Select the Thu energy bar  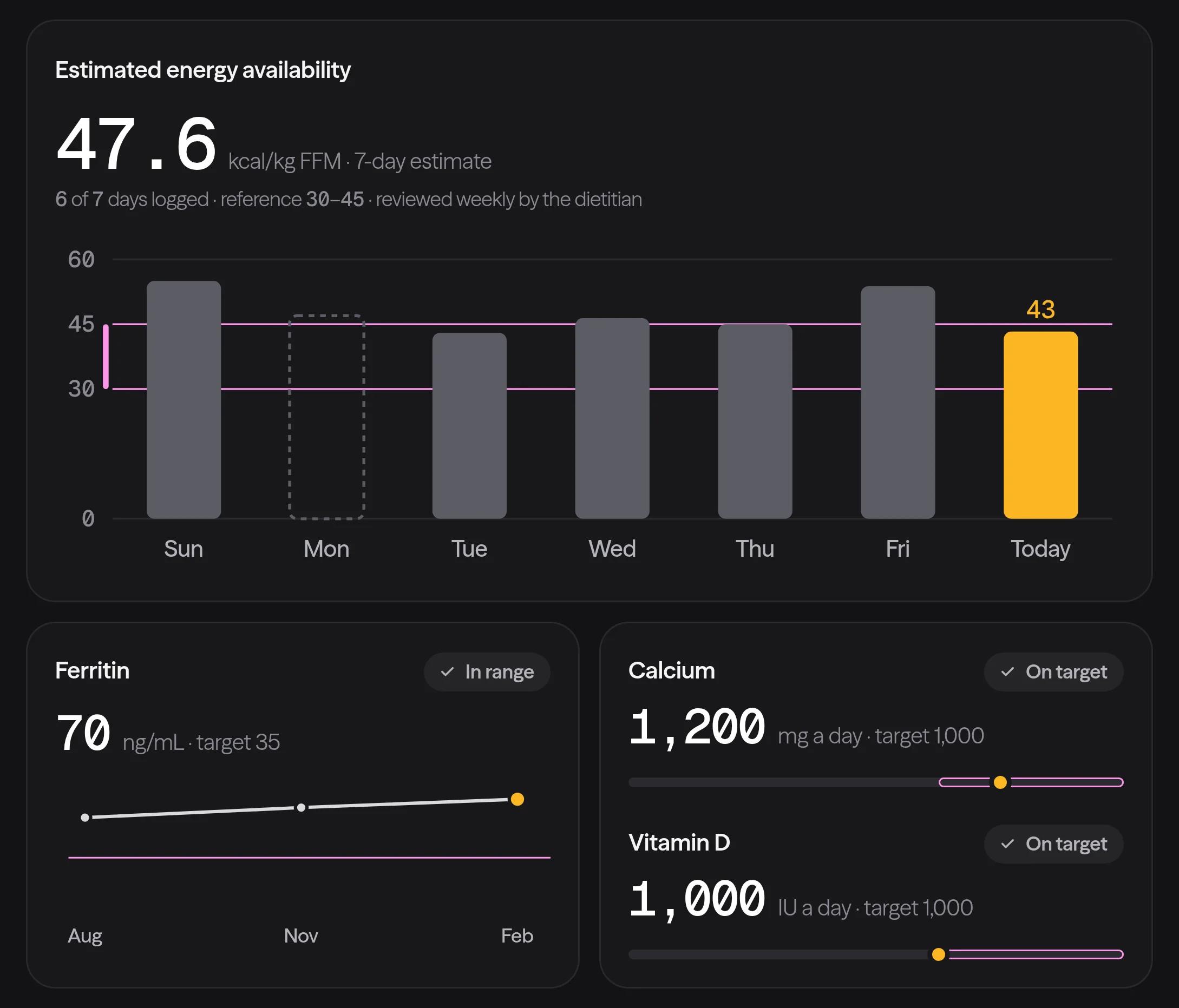(x=755, y=421)
